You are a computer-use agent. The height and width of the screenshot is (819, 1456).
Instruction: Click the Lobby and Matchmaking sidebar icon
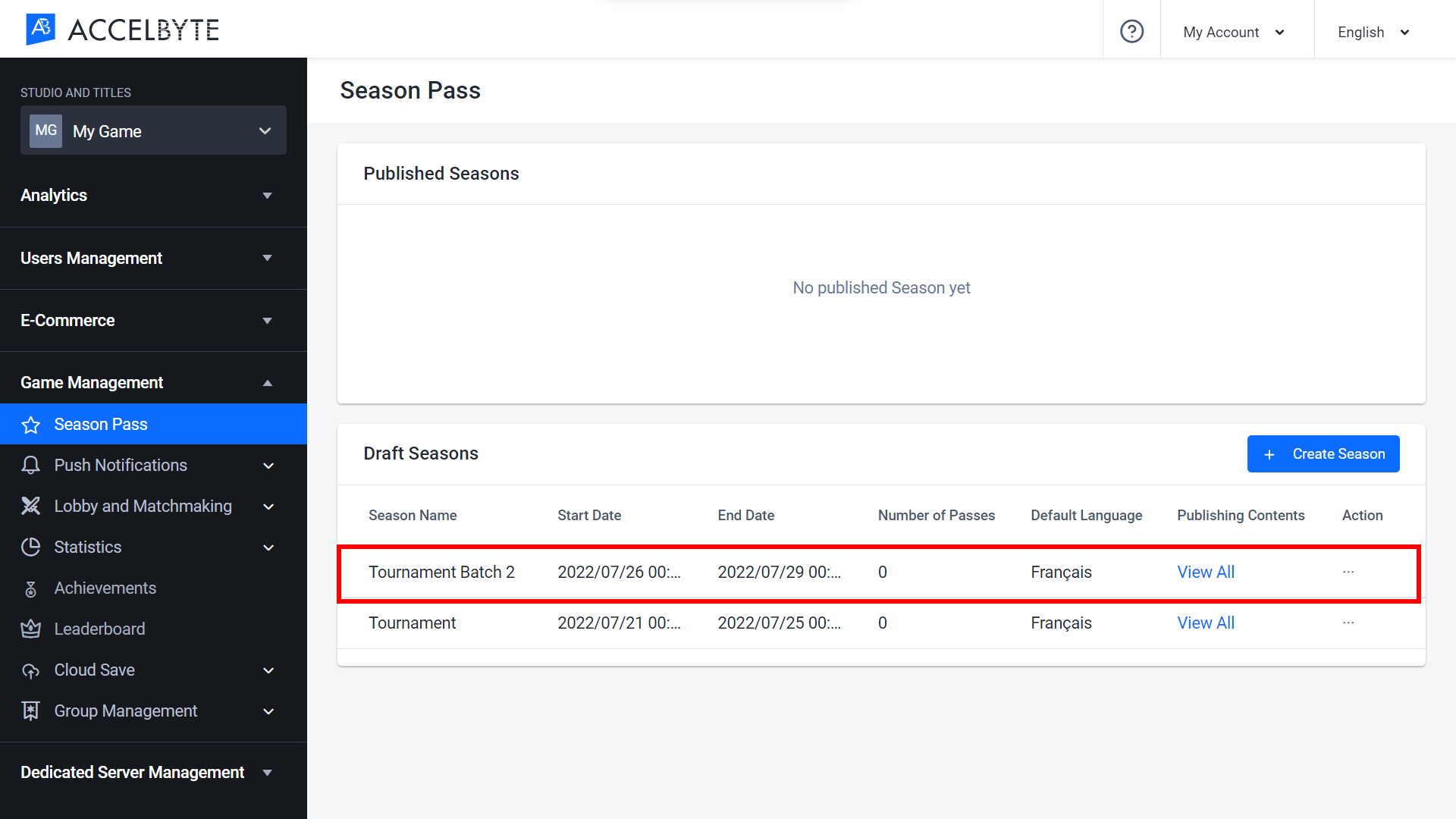30,506
